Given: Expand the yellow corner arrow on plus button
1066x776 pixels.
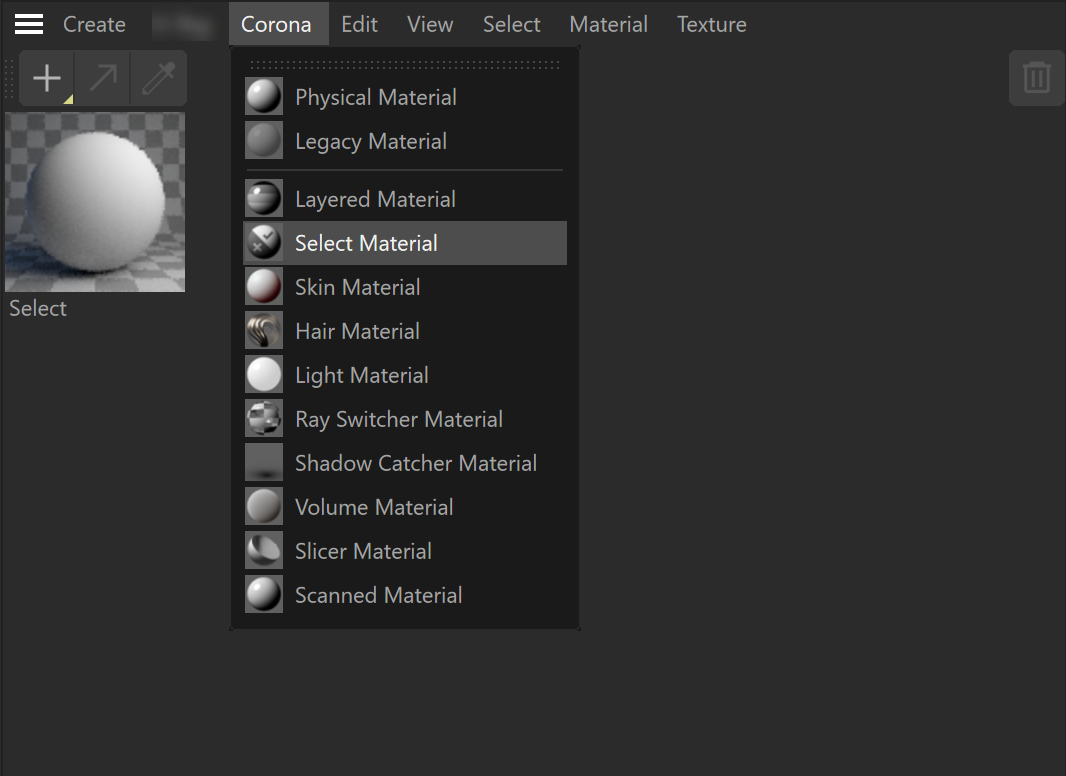Looking at the screenshot, I should pos(68,99).
